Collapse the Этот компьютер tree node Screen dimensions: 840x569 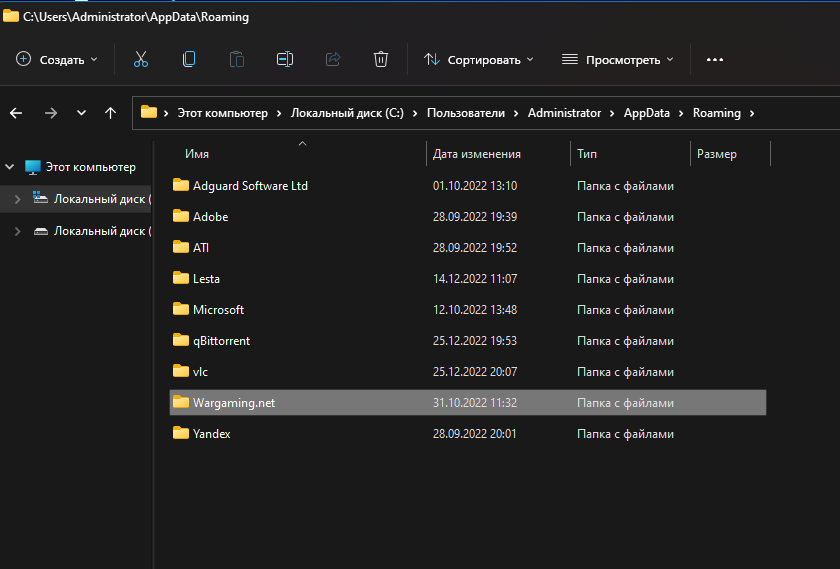coord(10,167)
